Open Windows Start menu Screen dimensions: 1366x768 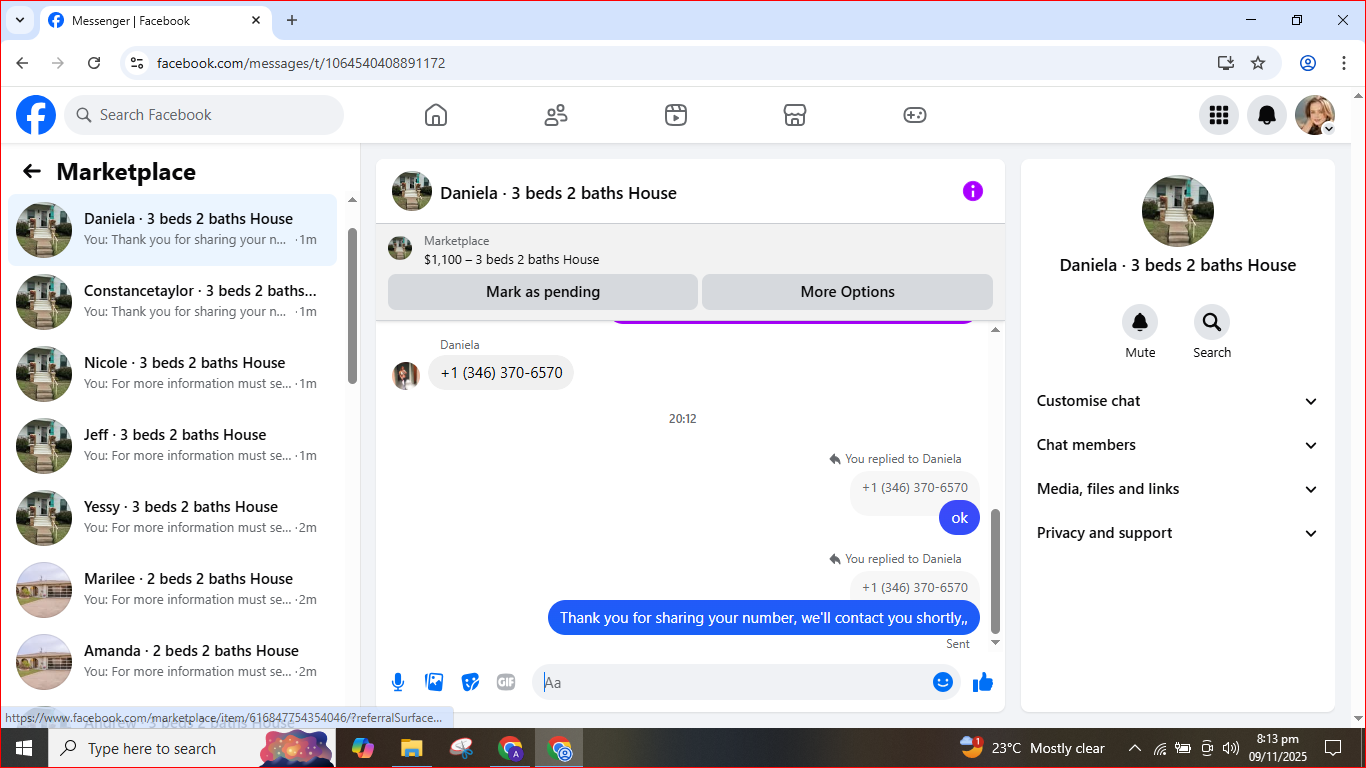click(x=23, y=748)
